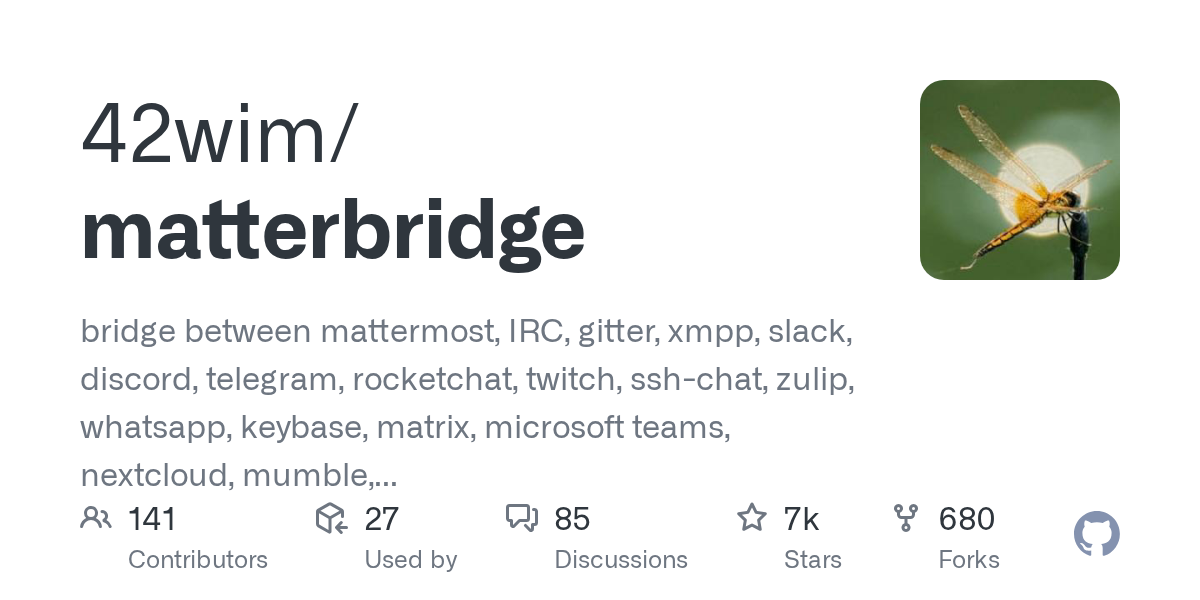Viewport: 1200px width, 600px height.
Task: Click the GitHub Octocat logo
Action: pyautogui.click(x=1096, y=535)
